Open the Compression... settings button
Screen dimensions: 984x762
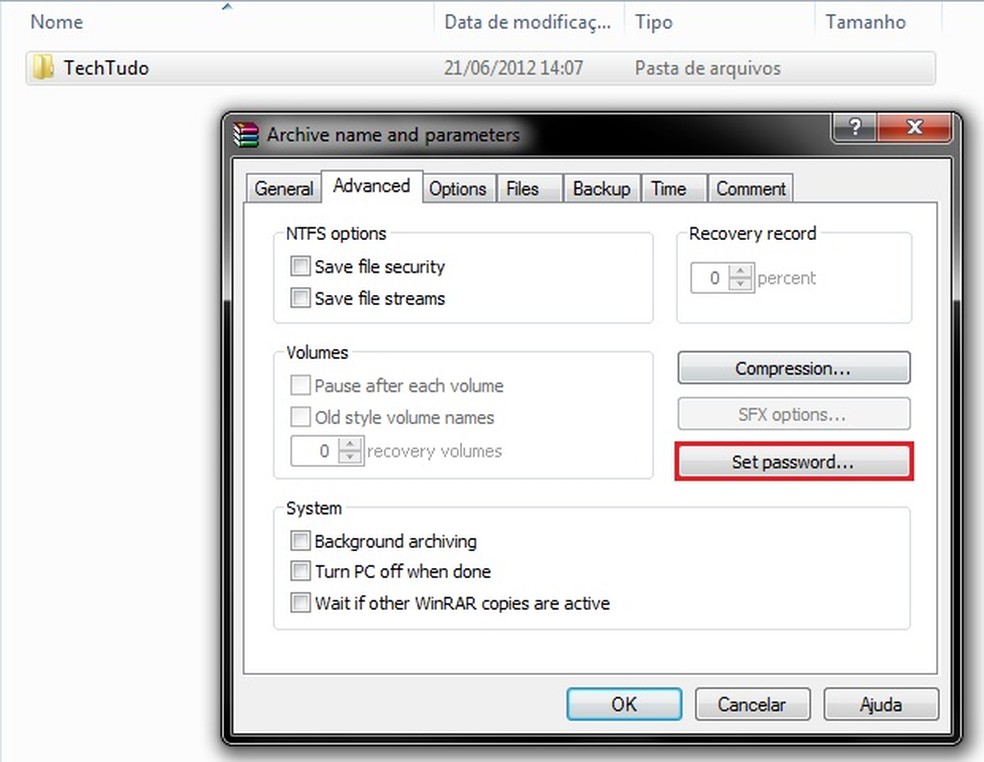tap(793, 368)
